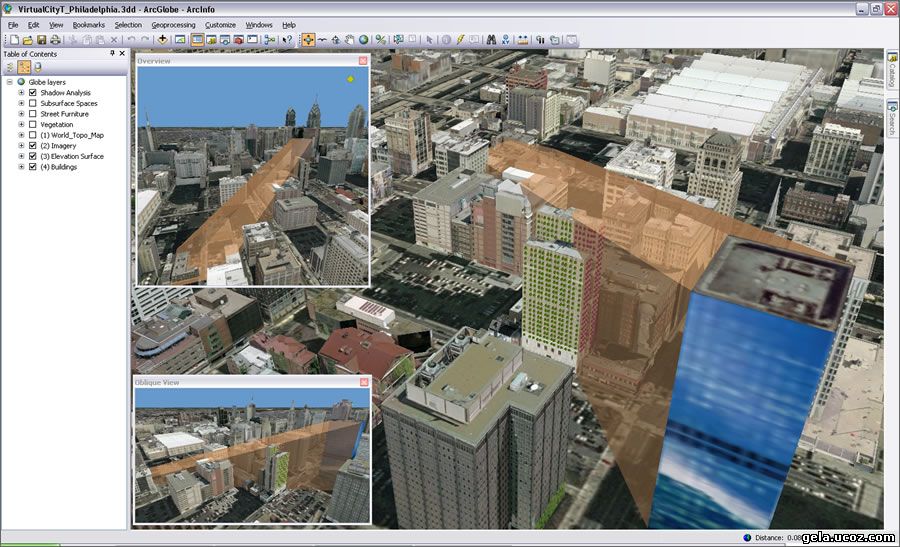Open the Geoprocessing menu
Viewport: 900px width, 547px height.
[x=173, y=25]
